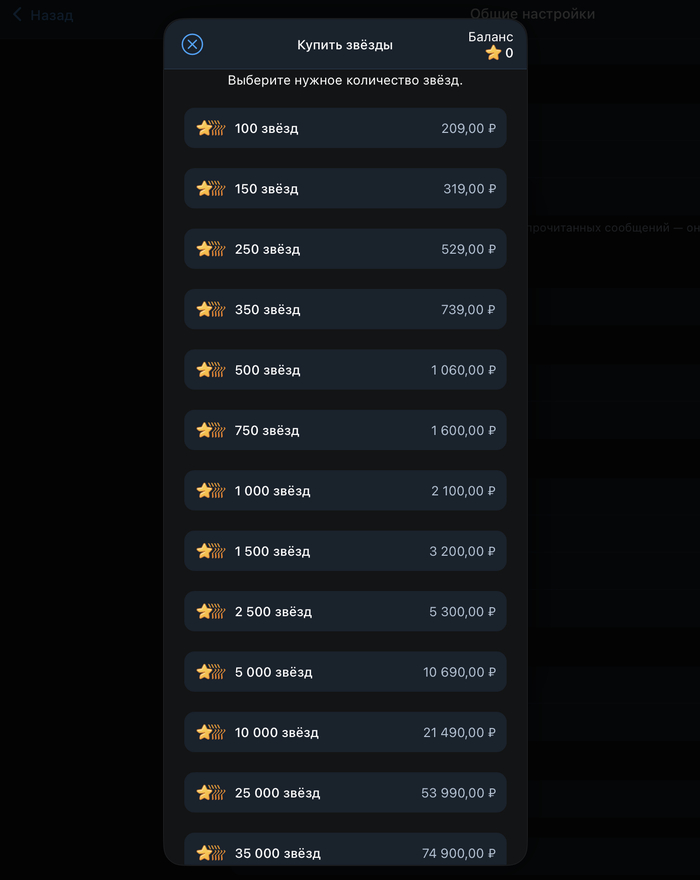Go back using the Назад button

[x=43, y=15]
